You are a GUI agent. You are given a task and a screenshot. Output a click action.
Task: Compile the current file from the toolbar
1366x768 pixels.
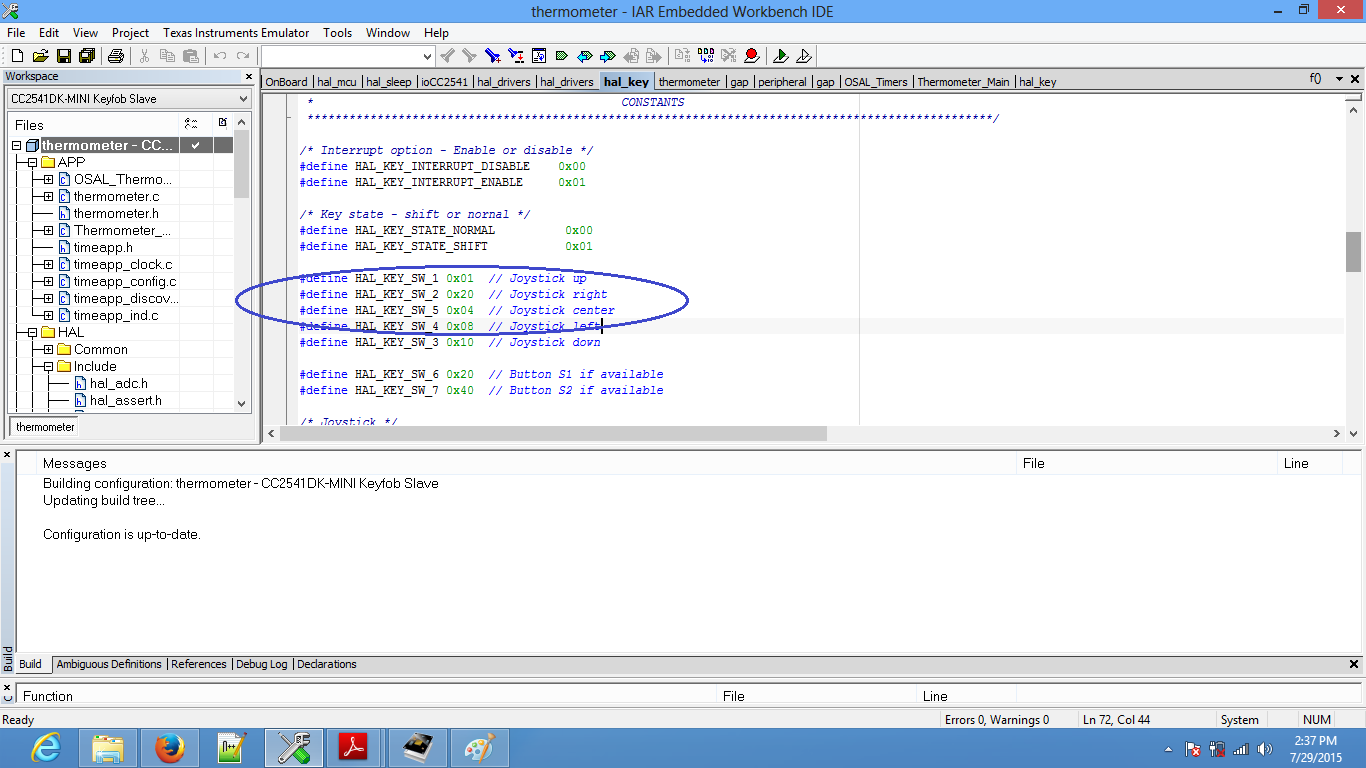682,56
